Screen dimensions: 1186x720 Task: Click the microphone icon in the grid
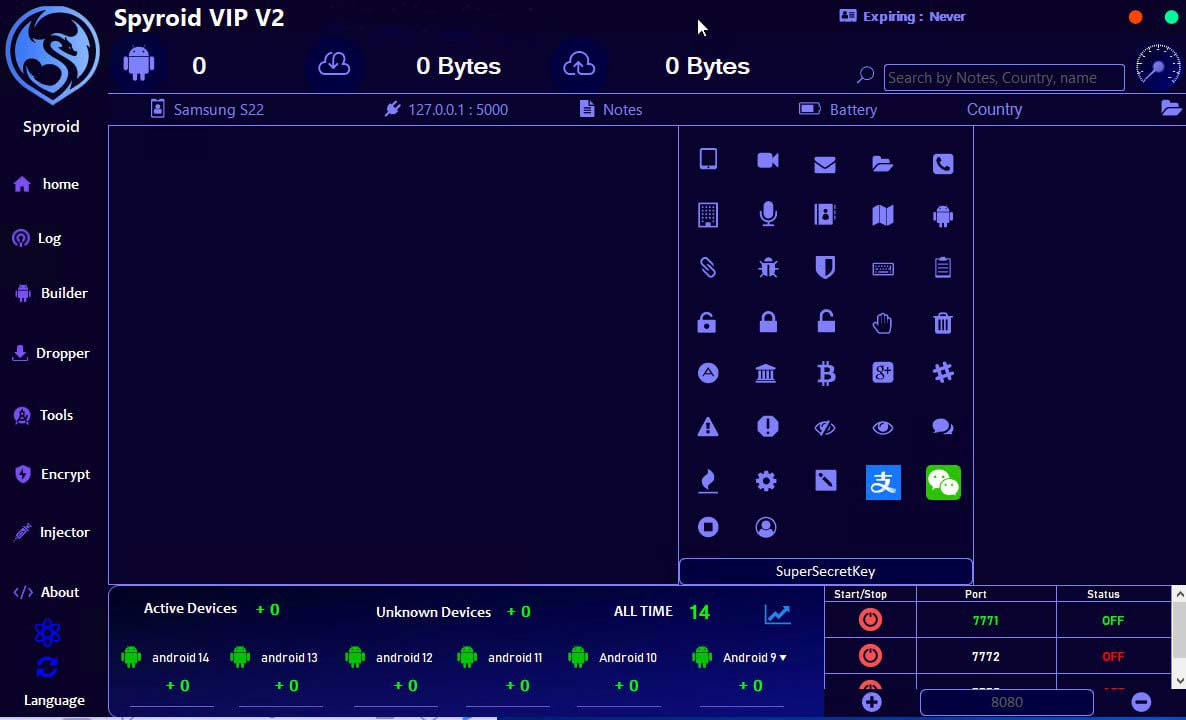(767, 214)
